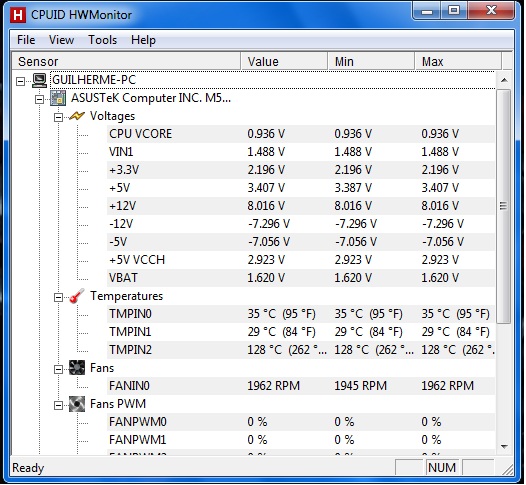Image resolution: width=526 pixels, height=485 pixels.
Task: Minimize the HWMonitor window
Action: pos(427,11)
